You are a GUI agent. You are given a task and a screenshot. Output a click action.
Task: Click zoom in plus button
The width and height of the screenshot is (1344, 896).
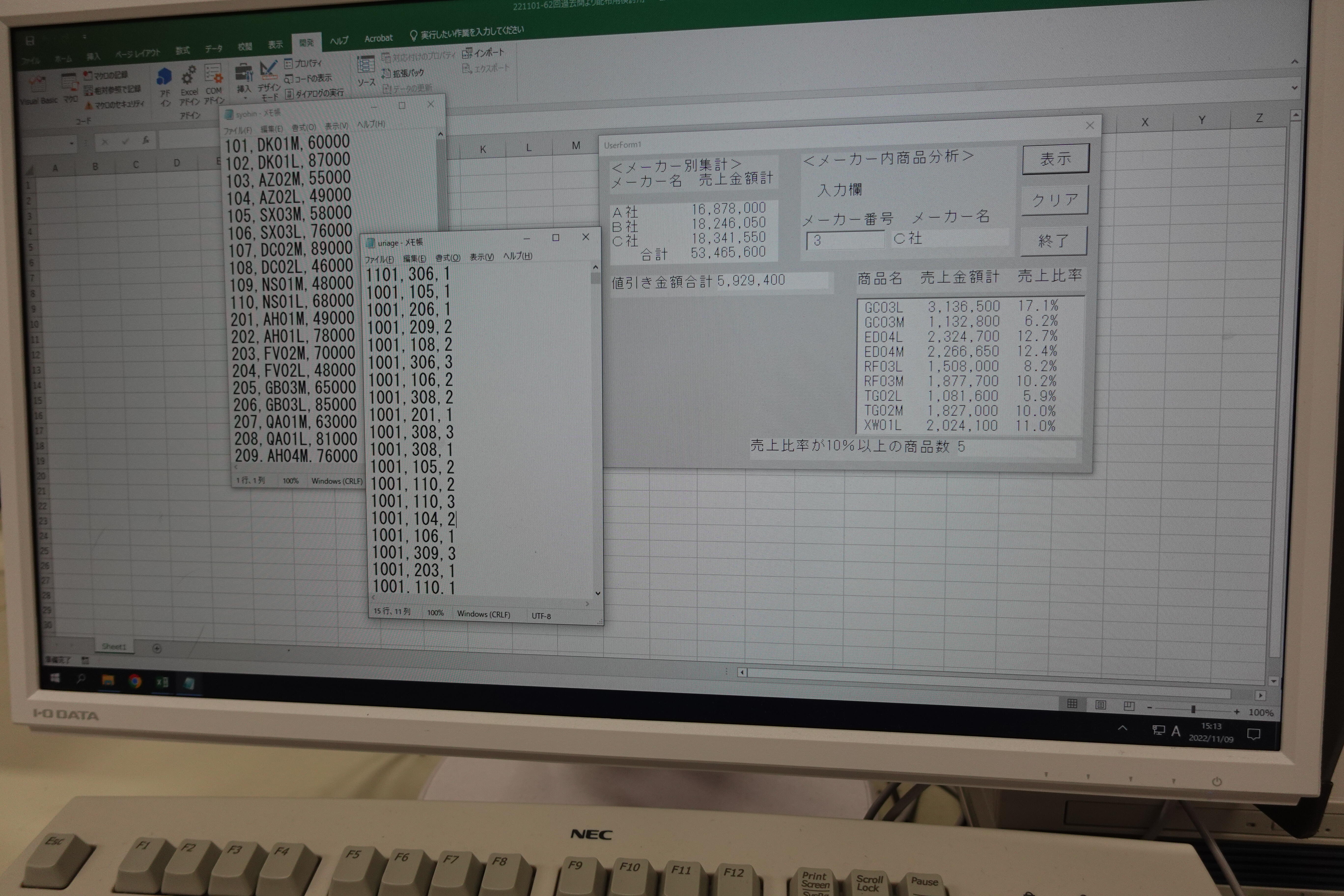click(x=1237, y=712)
